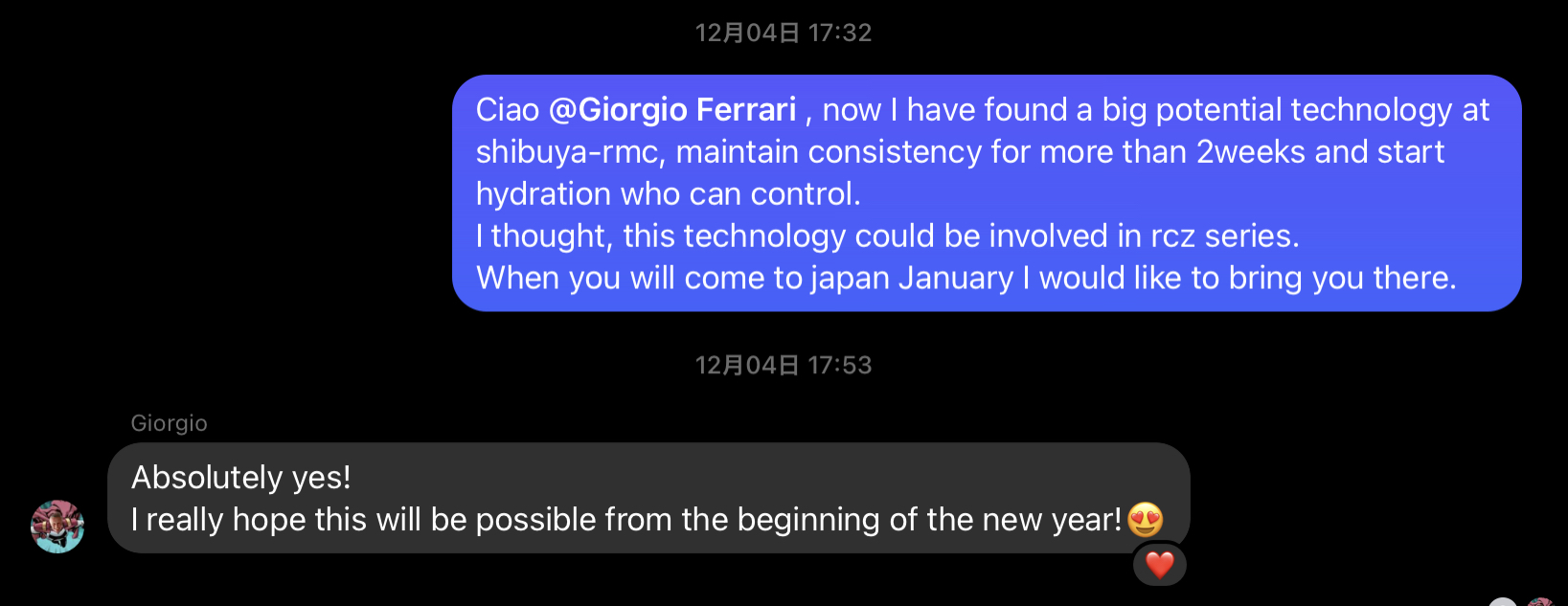Open Giorgio's profile picture avatar
The image size is (1568, 606).
pos(57,527)
